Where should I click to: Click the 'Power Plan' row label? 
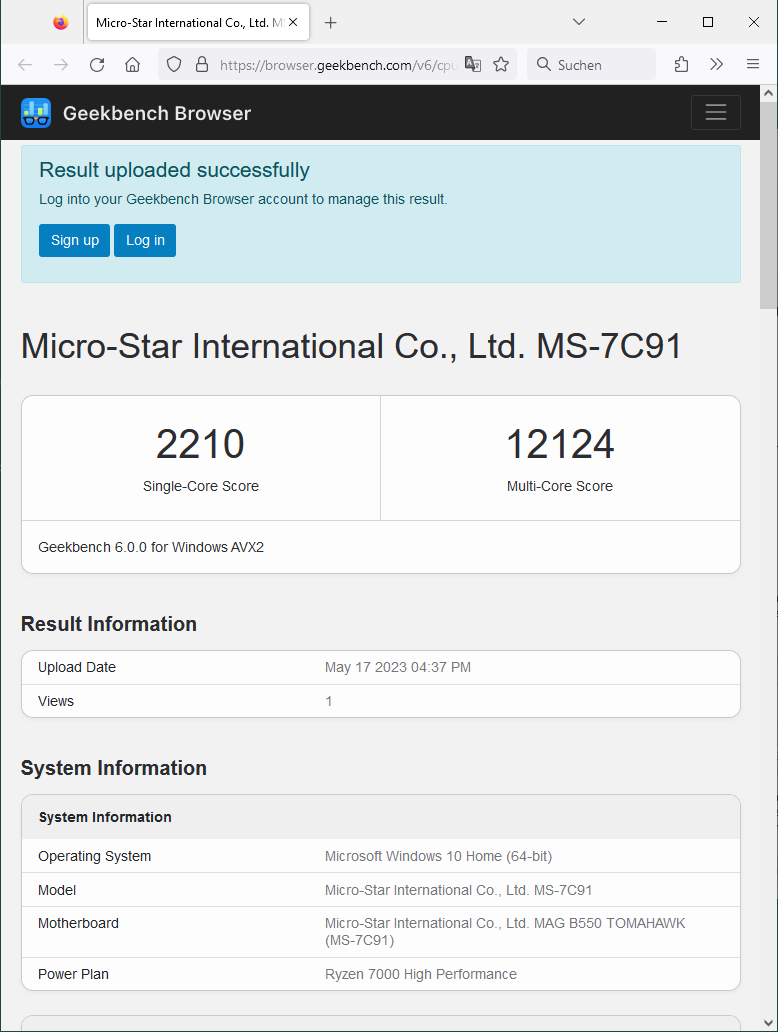73,974
